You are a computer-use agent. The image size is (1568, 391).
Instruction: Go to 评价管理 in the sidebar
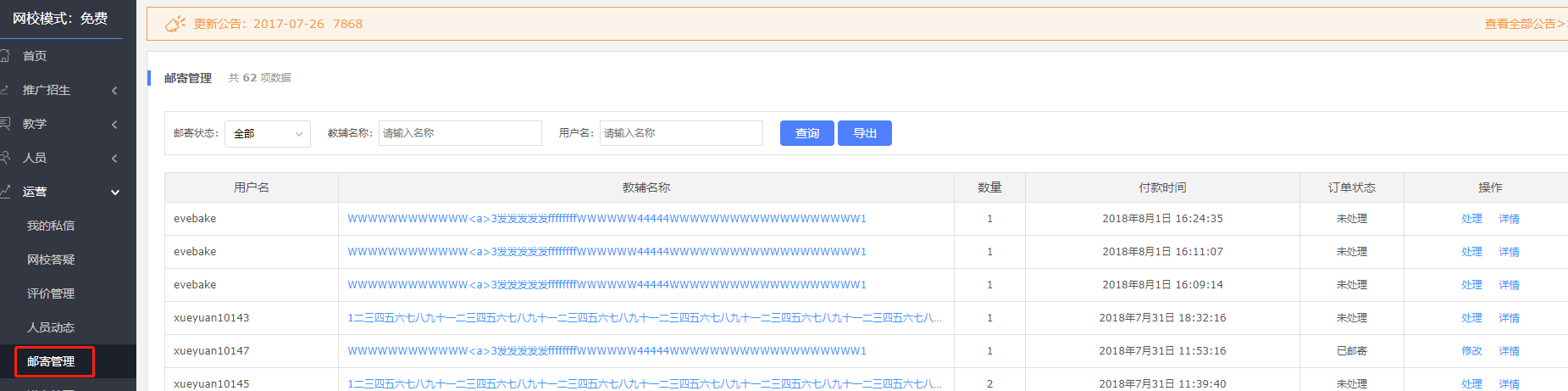[x=51, y=293]
